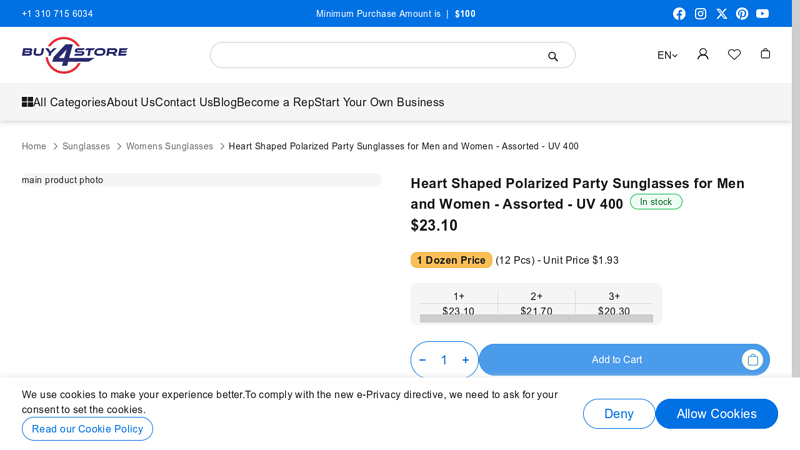The height and width of the screenshot is (450, 800).
Task: Click the Add to Cart button
Action: click(x=616, y=360)
